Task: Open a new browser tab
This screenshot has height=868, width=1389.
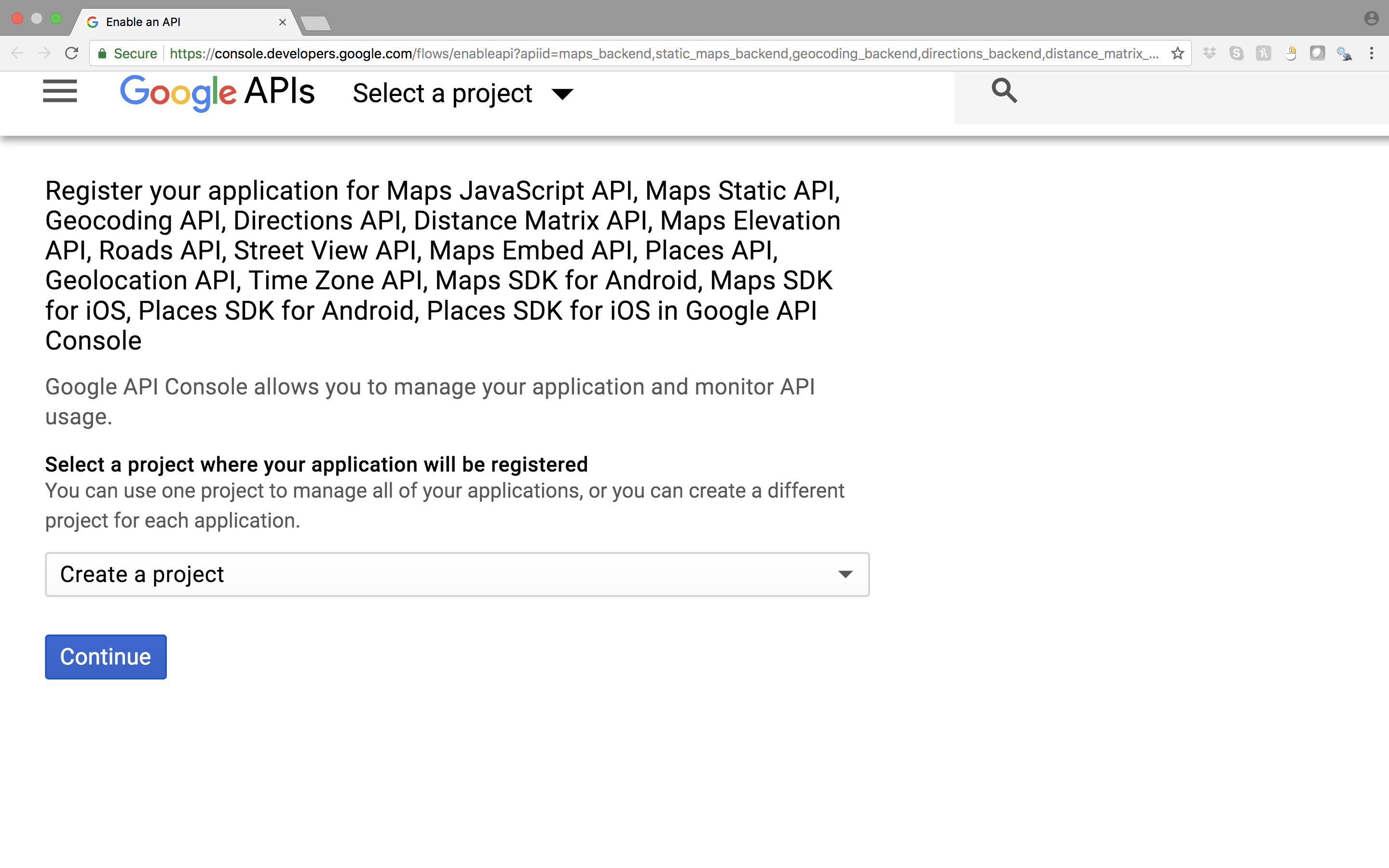Action: (315, 23)
